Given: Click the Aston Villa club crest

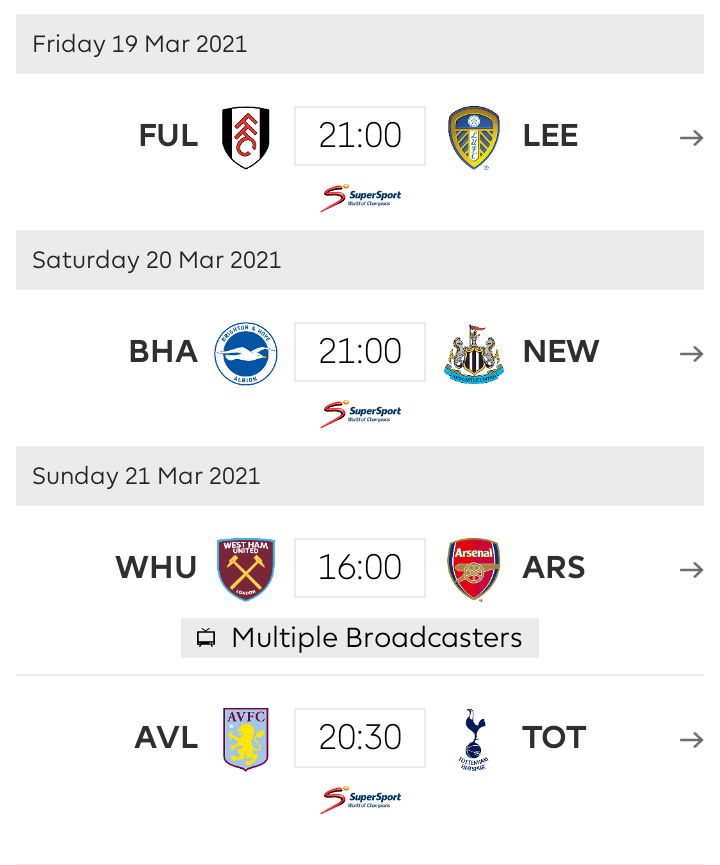Looking at the screenshot, I should pyautogui.click(x=245, y=739).
